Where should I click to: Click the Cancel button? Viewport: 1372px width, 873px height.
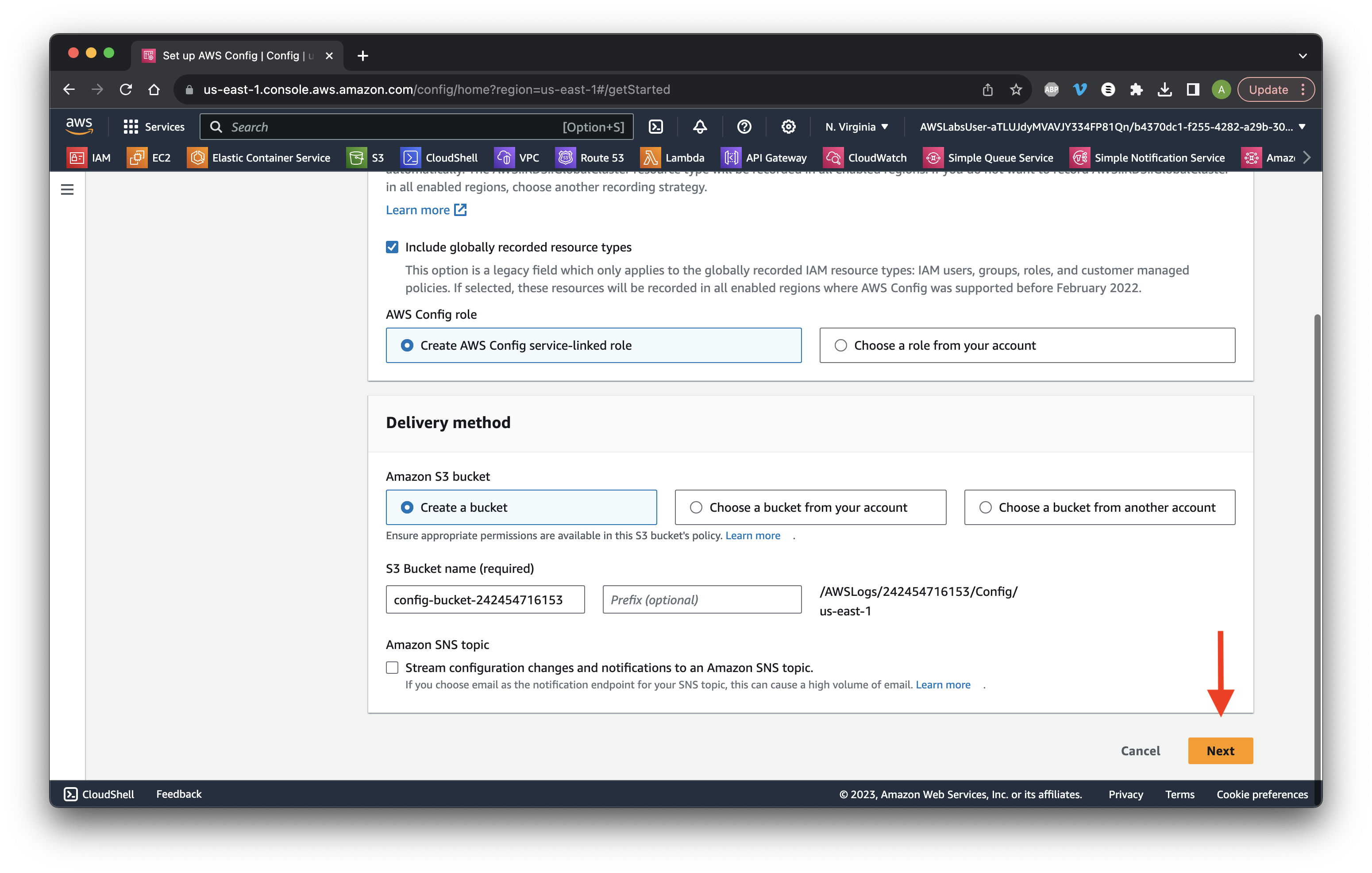point(1140,750)
